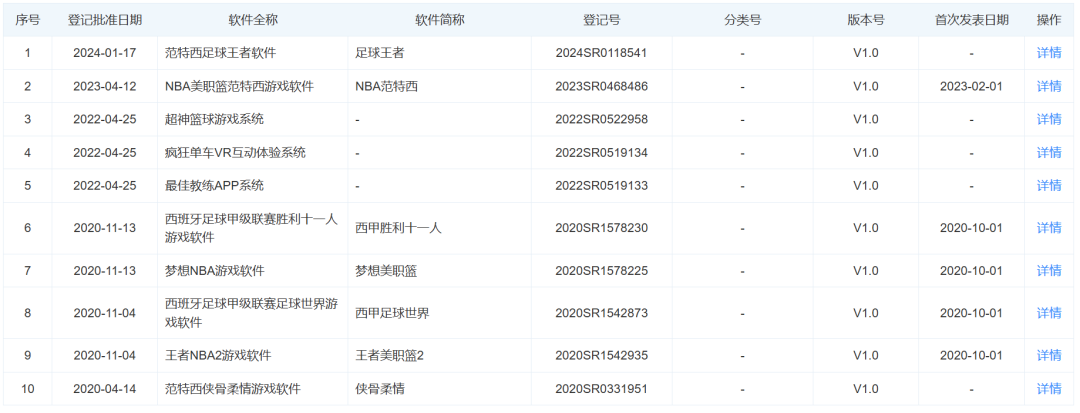The height and width of the screenshot is (413, 1080).
Task: Click short name 足球王者
Action: [x=380, y=53]
